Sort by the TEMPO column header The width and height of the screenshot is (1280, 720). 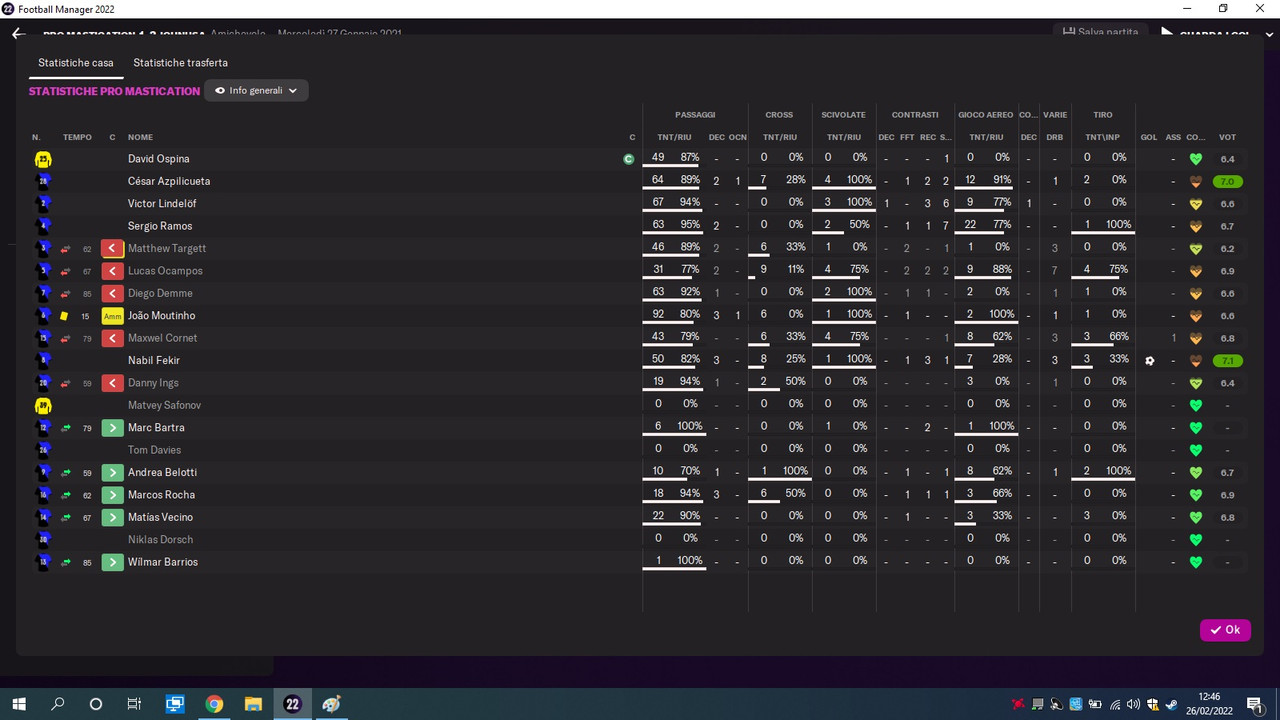77,137
